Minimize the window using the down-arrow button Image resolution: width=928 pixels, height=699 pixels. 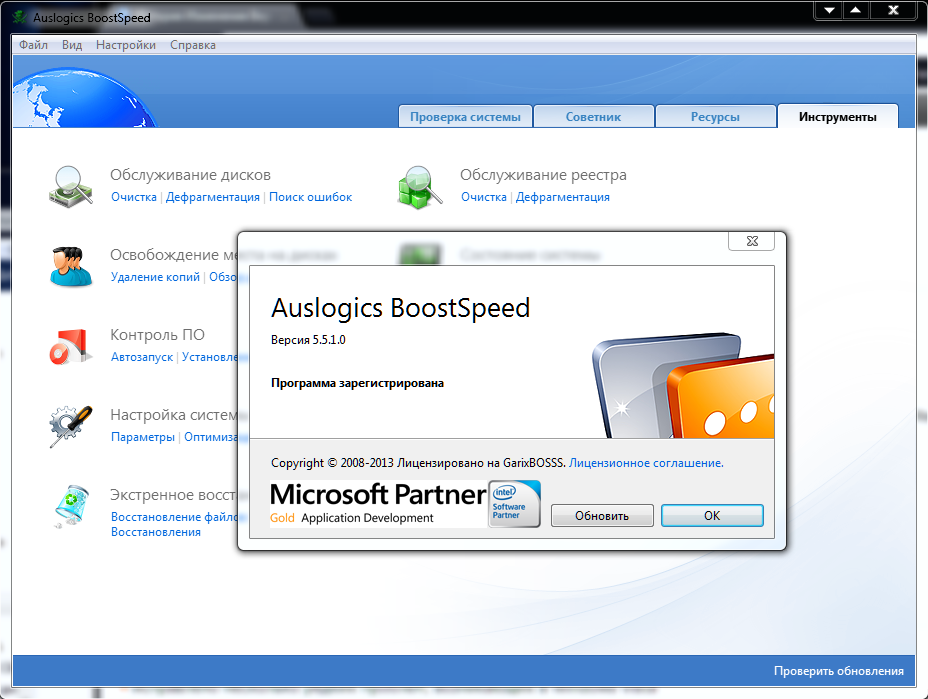coord(829,10)
